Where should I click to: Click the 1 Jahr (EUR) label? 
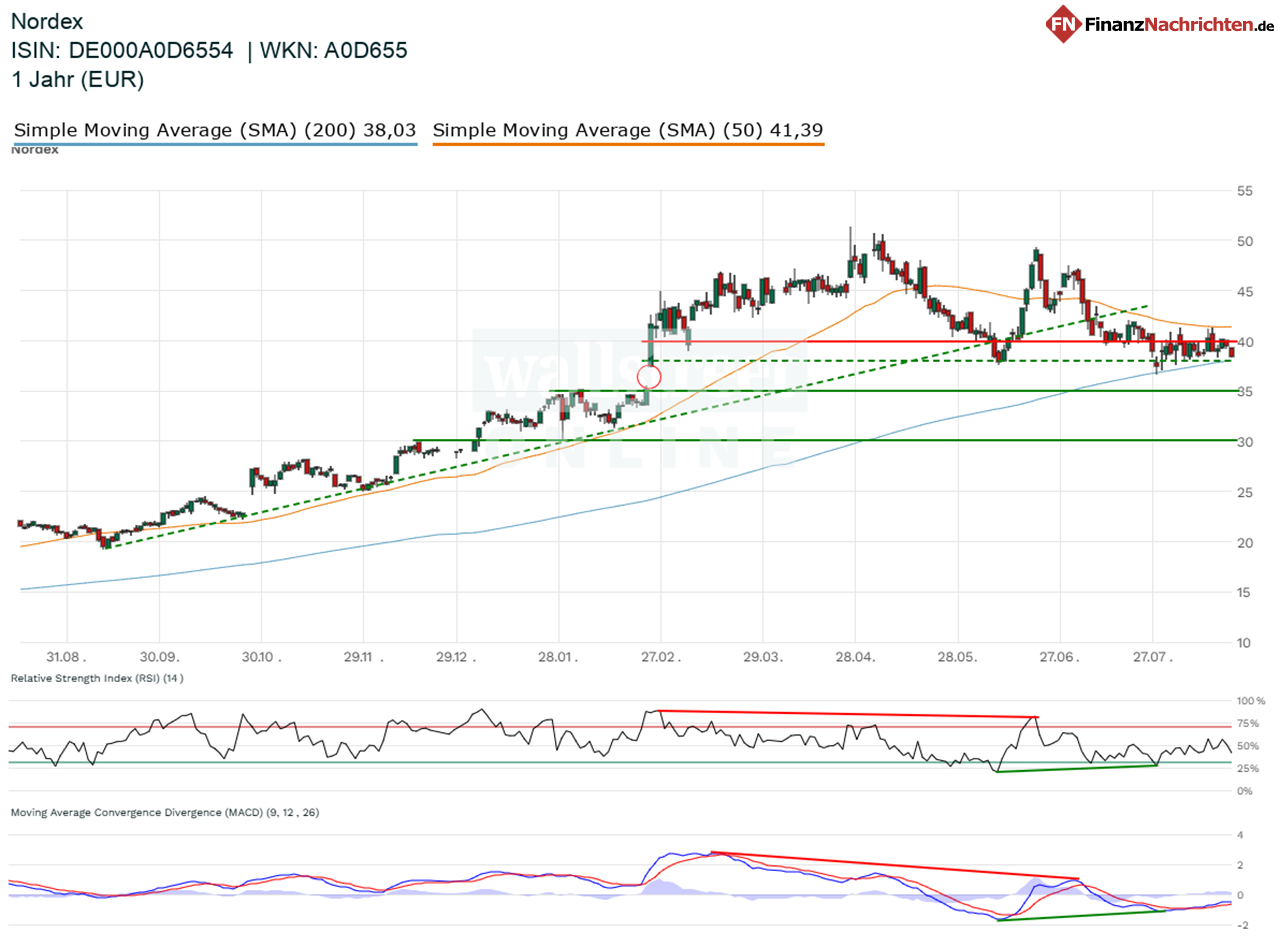(77, 80)
